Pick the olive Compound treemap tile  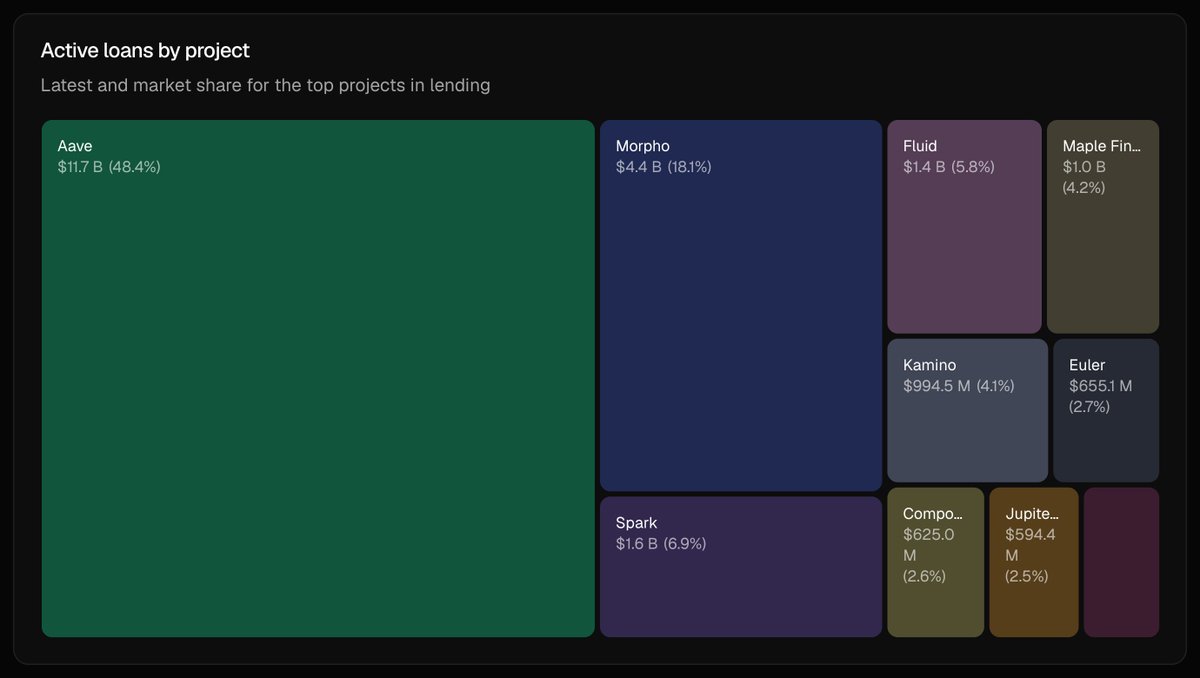click(936, 562)
